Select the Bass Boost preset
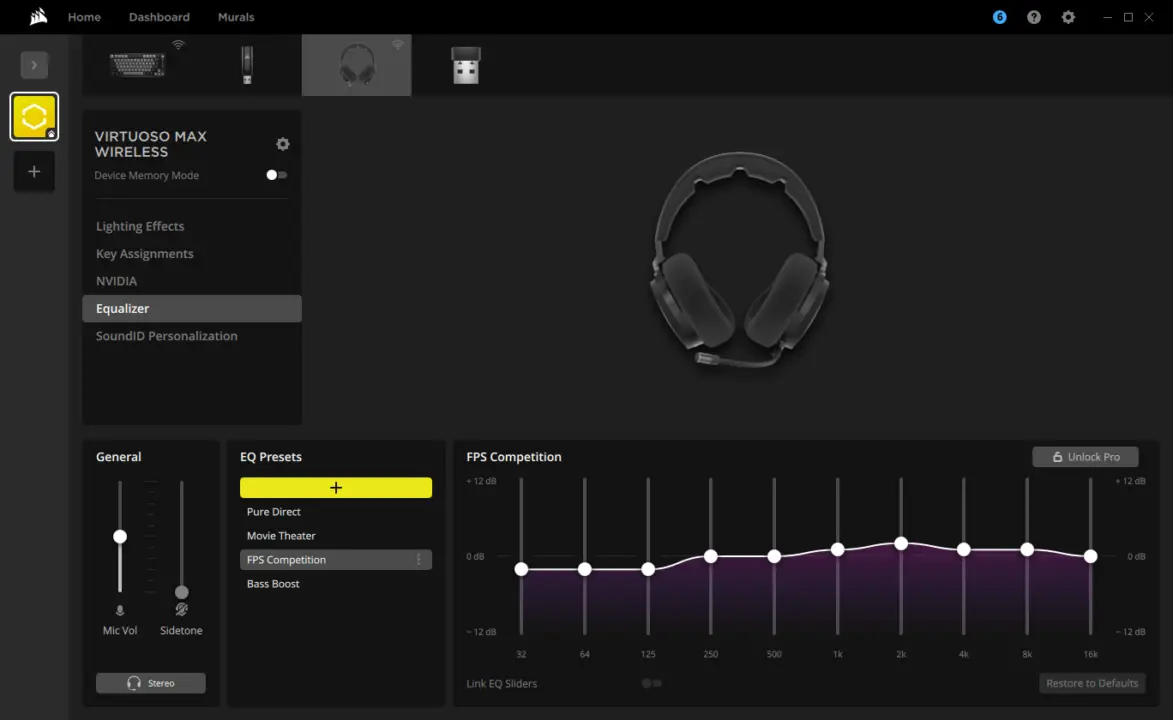Image resolution: width=1173 pixels, height=720 pixels. 273,584
